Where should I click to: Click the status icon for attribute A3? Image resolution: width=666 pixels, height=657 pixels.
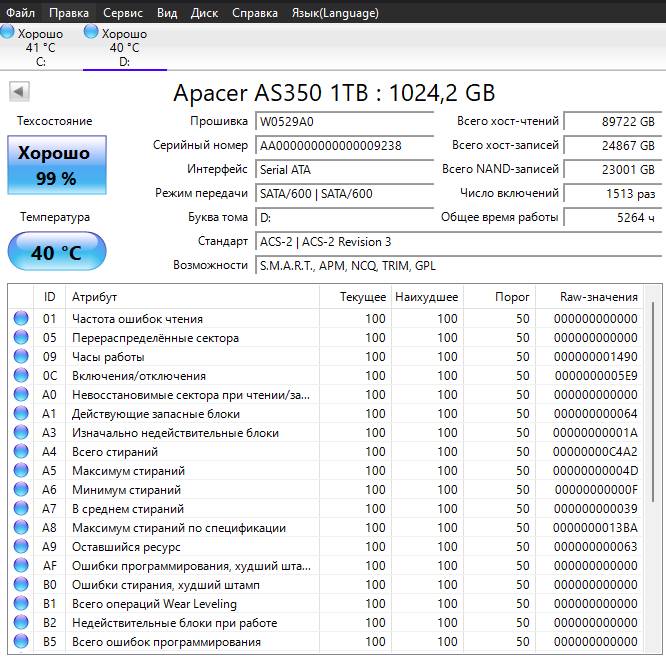pos(21,432)
